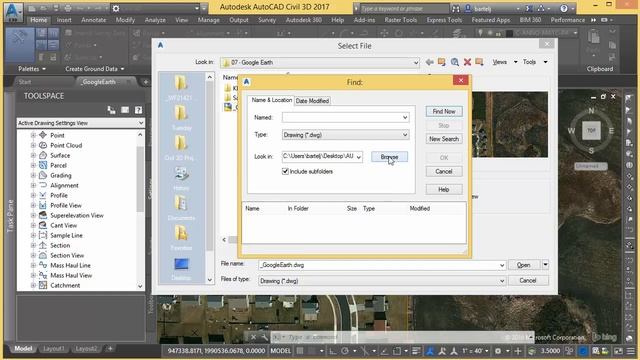Click red Delete icon in Select File
640x360 pixels.
click(x=467, y=62)
